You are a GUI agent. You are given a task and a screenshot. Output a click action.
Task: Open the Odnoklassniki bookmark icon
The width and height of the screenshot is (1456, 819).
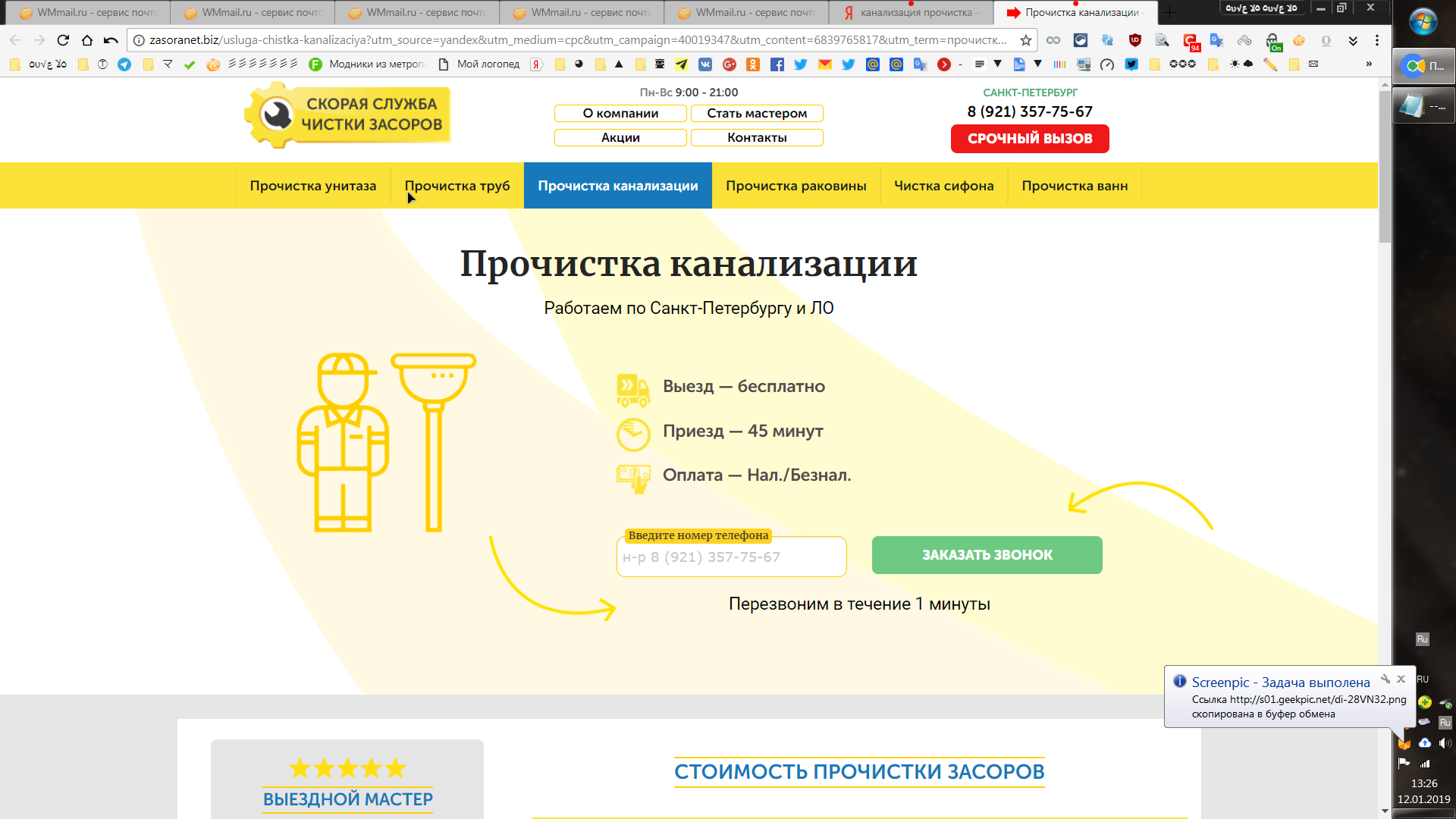752,64
